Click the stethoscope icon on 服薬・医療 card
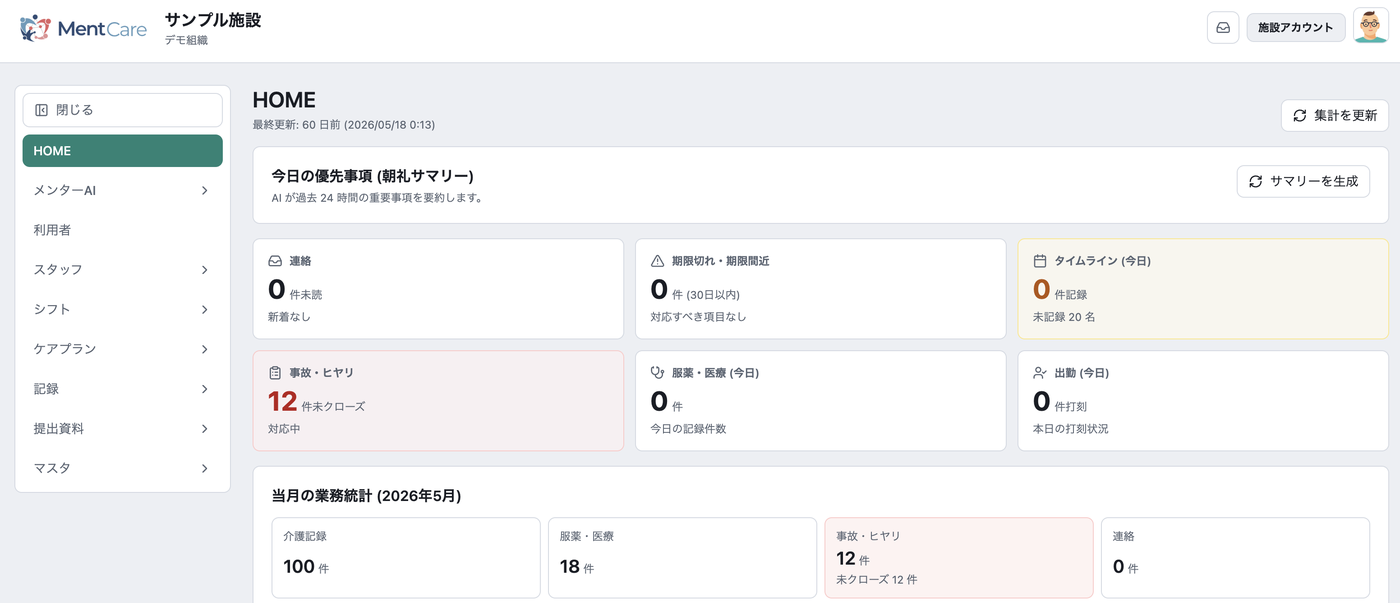This screenshot has width=1400, height=603. point(657,373)
